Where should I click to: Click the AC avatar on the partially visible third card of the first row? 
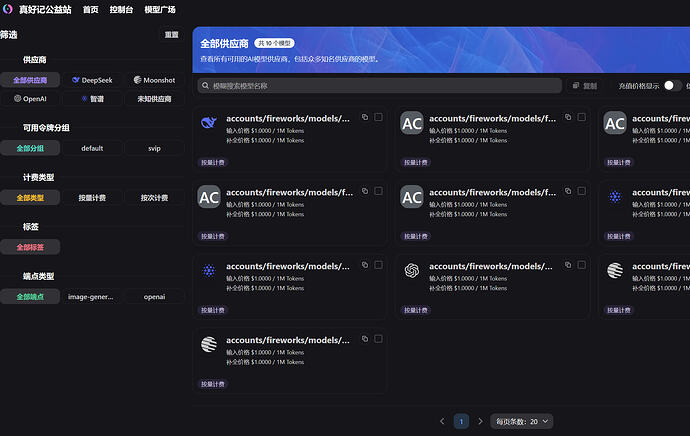(615, 123)
